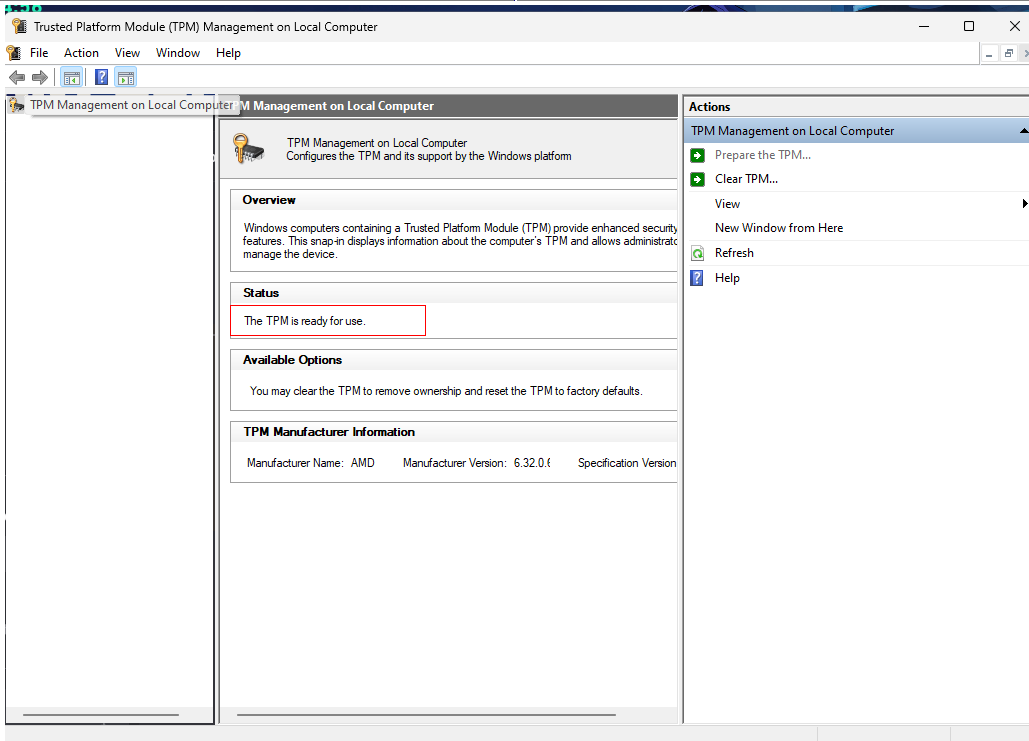Click the green Prepare the TPM icon

(x=698, y=155)
